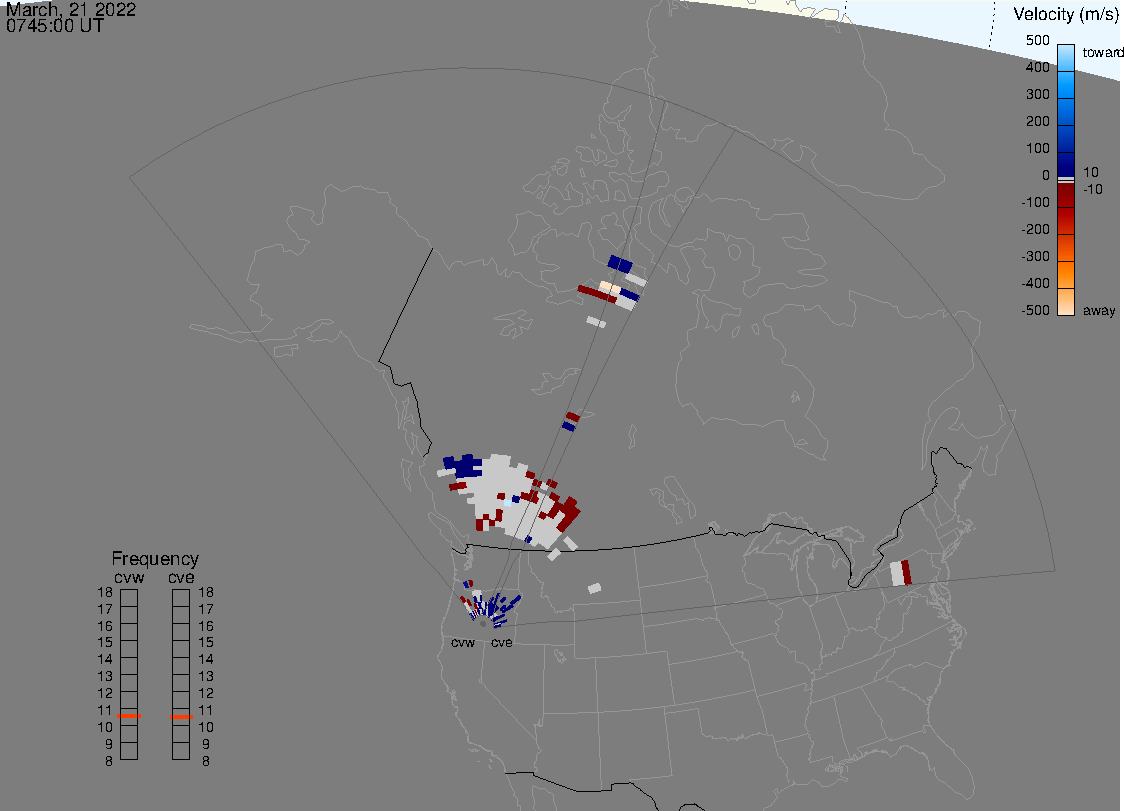The height and width of the screenshot is (811, 1124).
Task: Click the cvw radar label on the map
Action: (x=463, y=642)
